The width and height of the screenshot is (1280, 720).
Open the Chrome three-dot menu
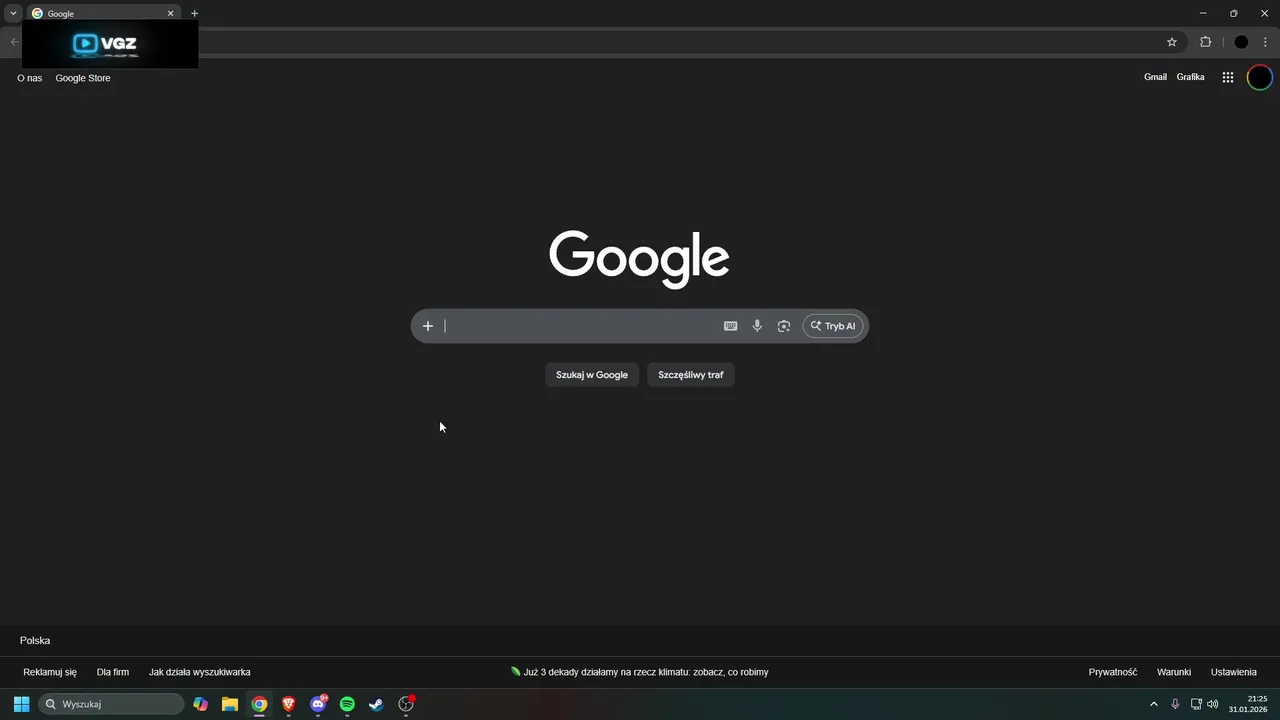coord(1265,42)
